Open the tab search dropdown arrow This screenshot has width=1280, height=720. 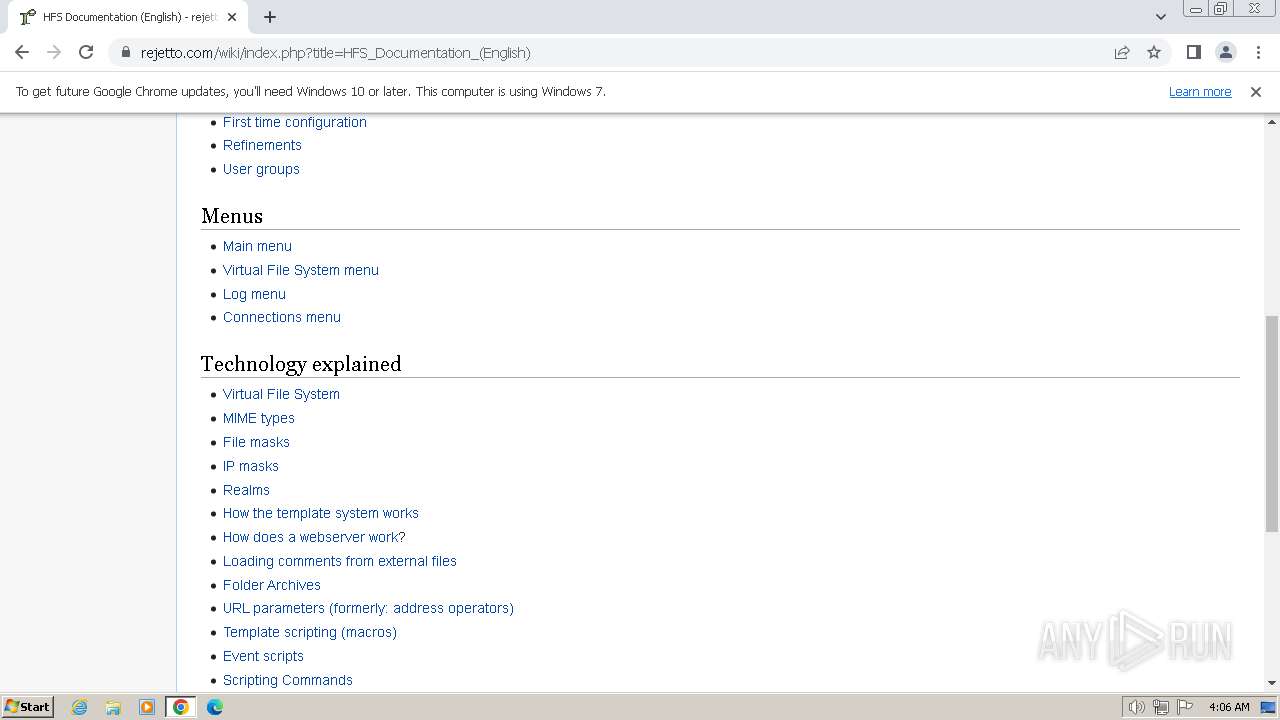pyautogui.click(x=1160, y=17)
